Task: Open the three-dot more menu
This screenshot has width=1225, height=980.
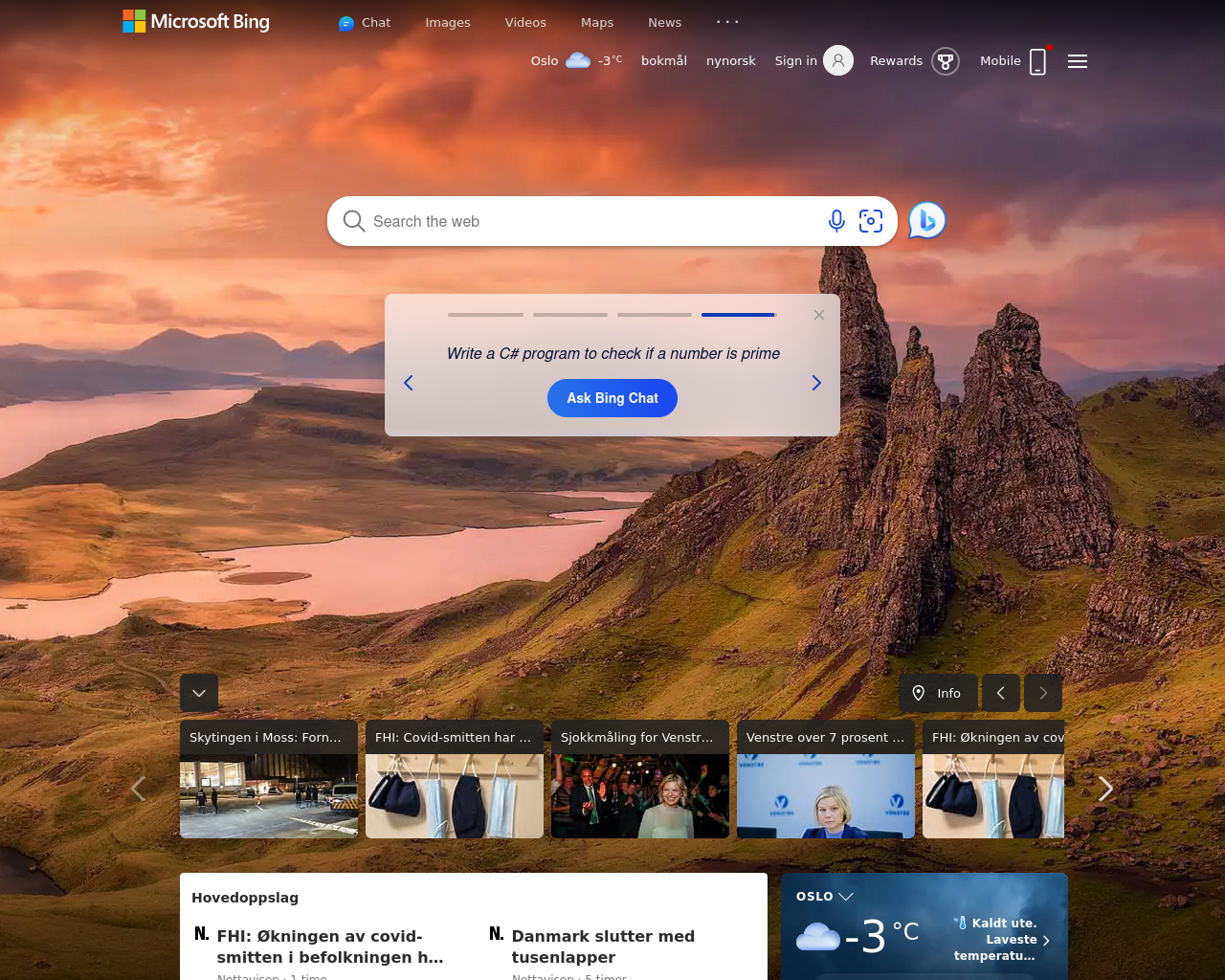Action: pos(727,22)
